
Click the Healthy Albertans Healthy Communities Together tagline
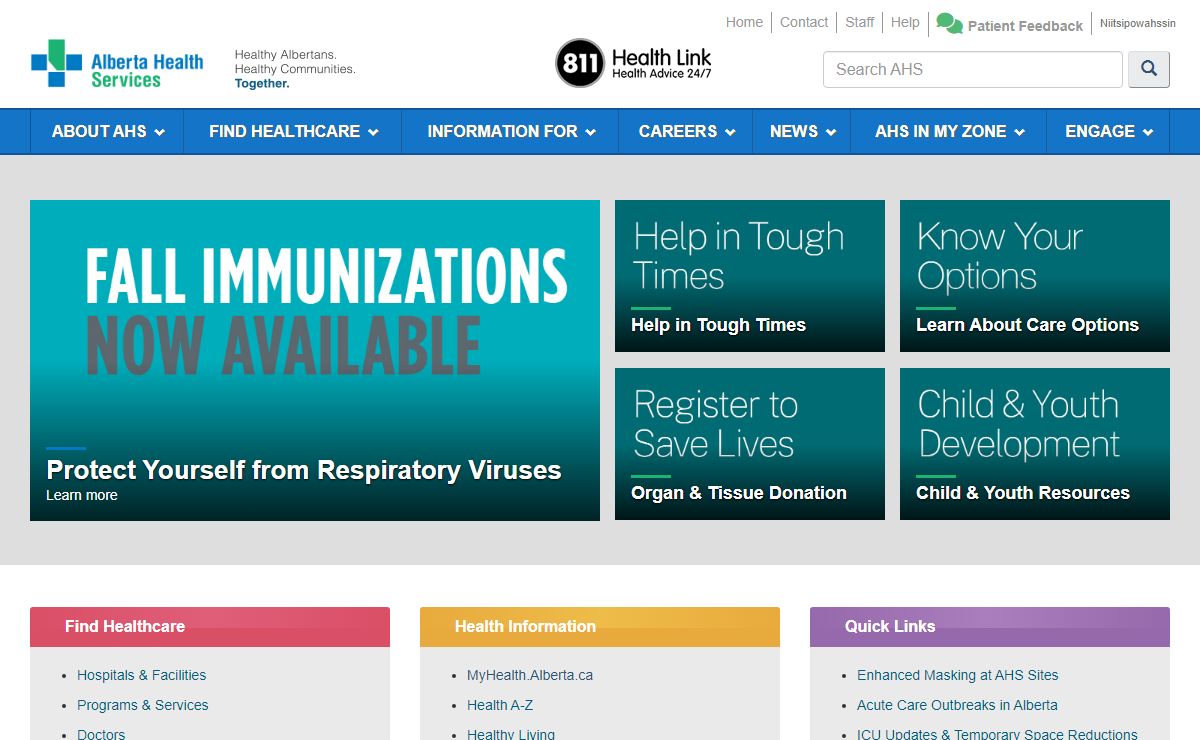[x=295, y=69]
